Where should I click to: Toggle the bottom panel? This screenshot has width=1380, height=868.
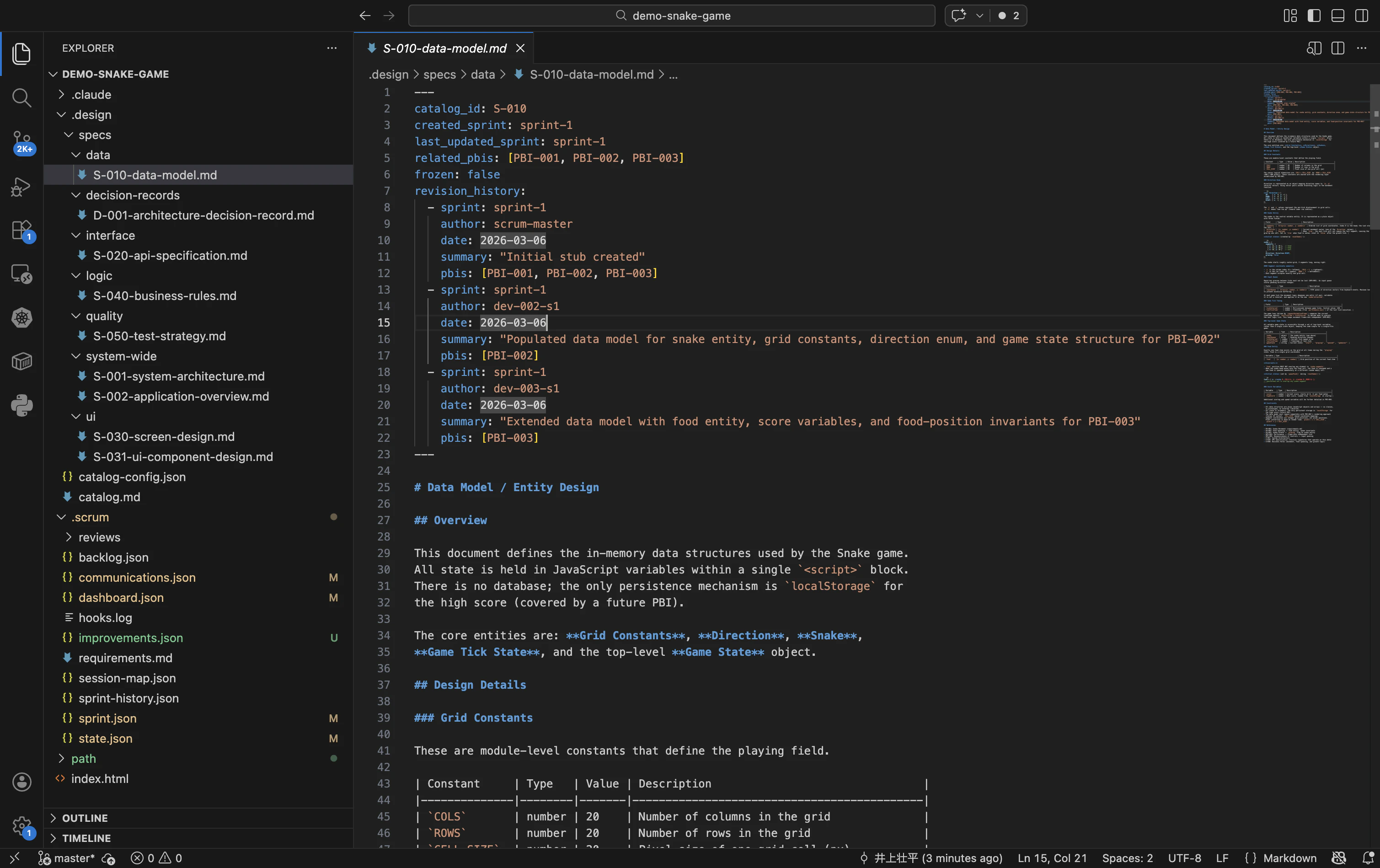tap(1337, 16)
